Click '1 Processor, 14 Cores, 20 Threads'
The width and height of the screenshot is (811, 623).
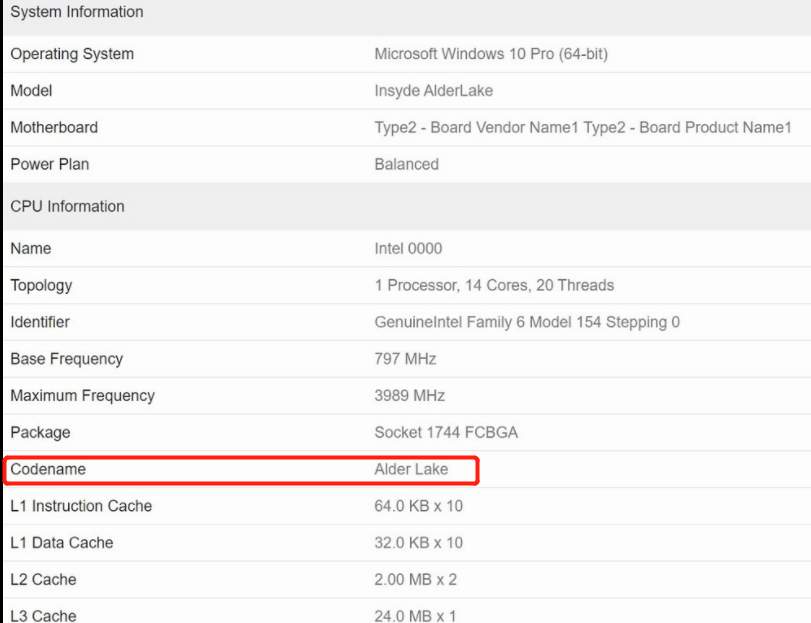coord(494,285)
